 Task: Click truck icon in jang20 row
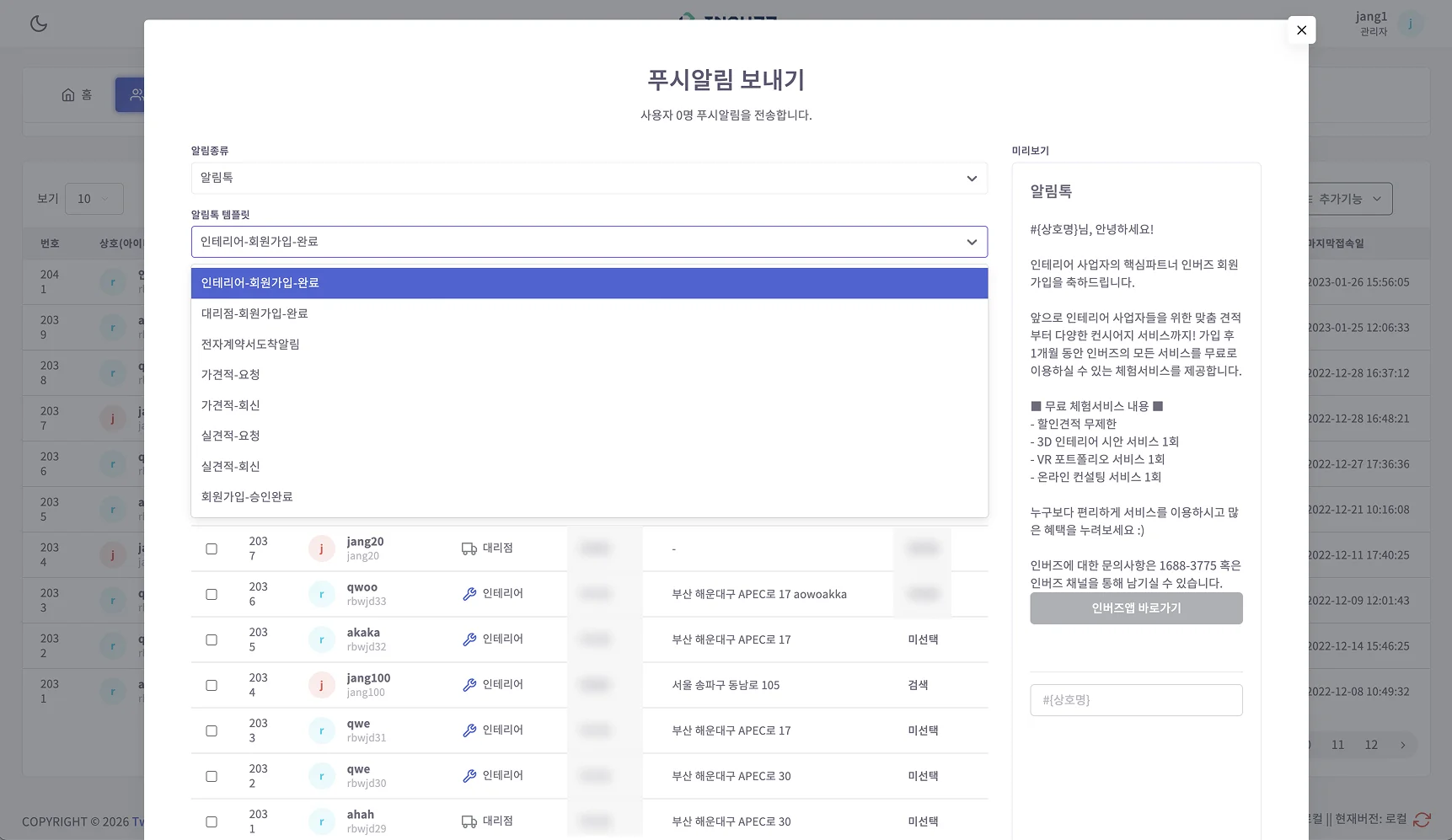click(x=469, y=548)
